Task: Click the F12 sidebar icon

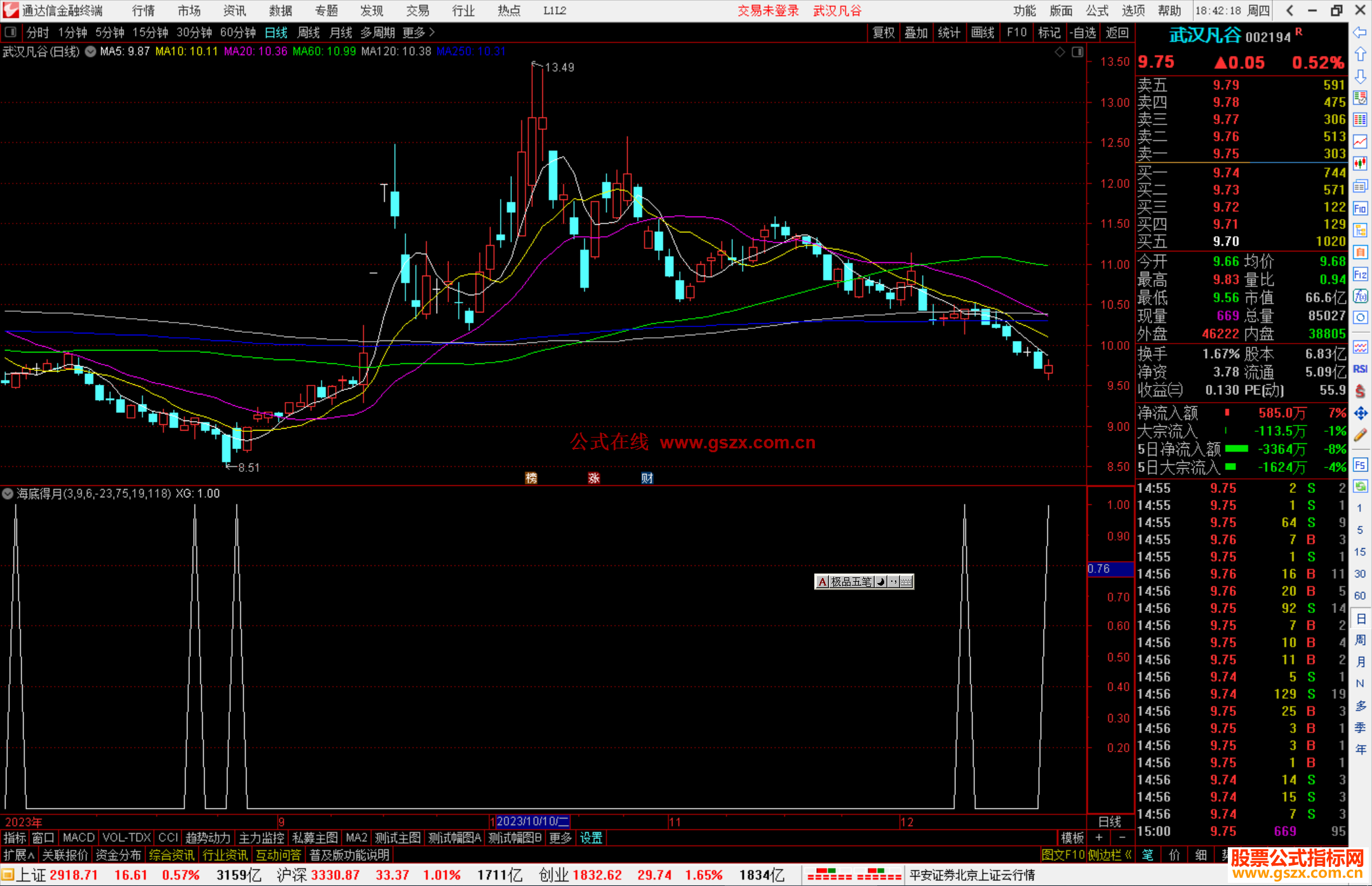Action: pos(1360,274)
